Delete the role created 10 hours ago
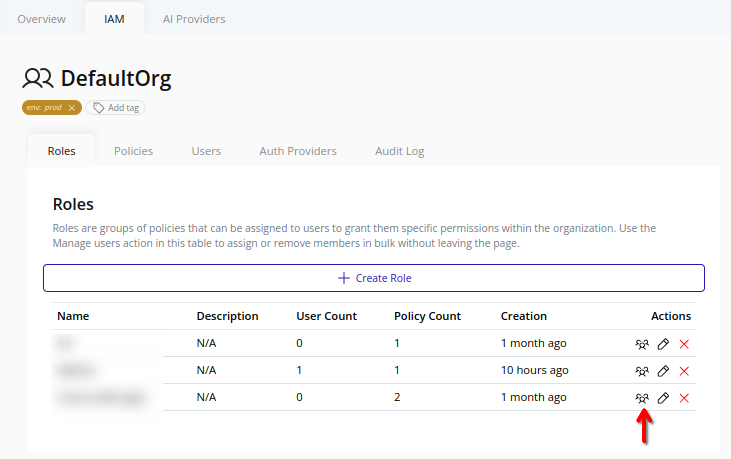 pyautogui.click(x=684, y=371)
